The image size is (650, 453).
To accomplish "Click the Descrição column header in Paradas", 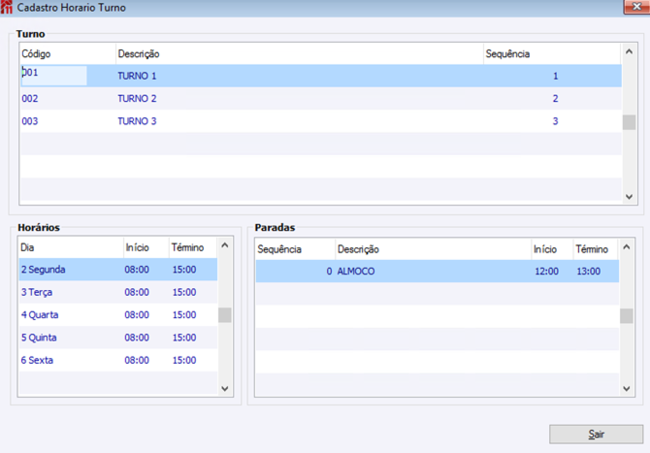I will [434, 250].
